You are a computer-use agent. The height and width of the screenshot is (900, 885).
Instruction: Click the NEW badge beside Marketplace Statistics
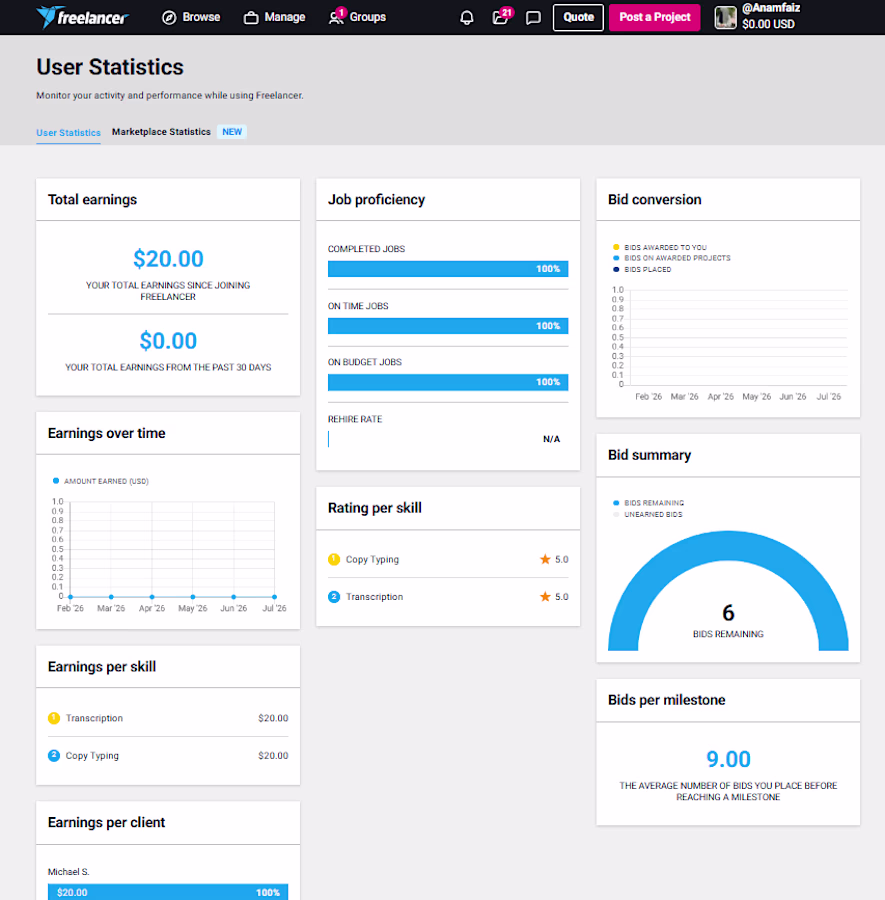[x=232, y=132]
